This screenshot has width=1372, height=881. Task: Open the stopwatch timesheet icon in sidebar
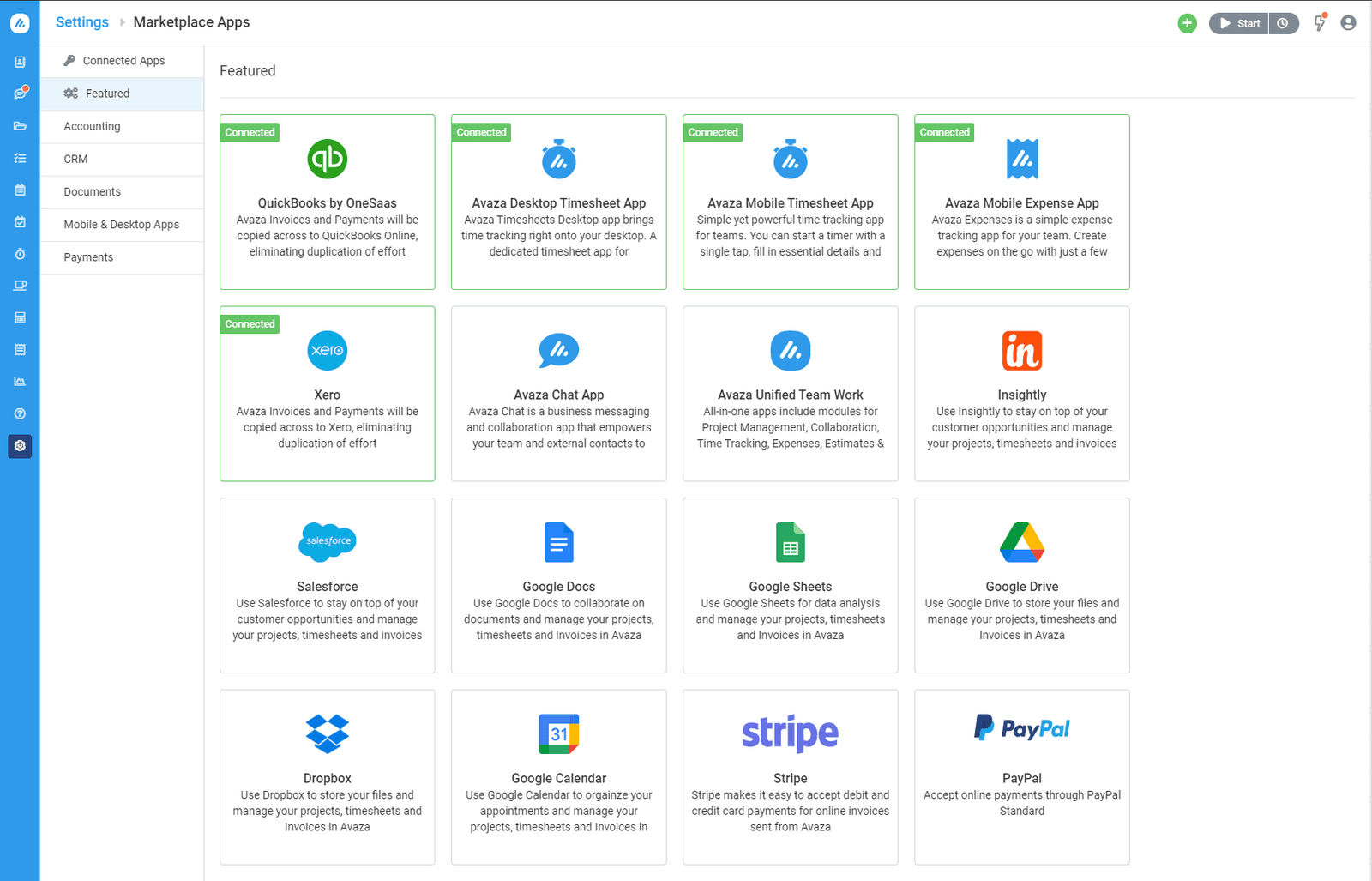[x=20, y=254]
